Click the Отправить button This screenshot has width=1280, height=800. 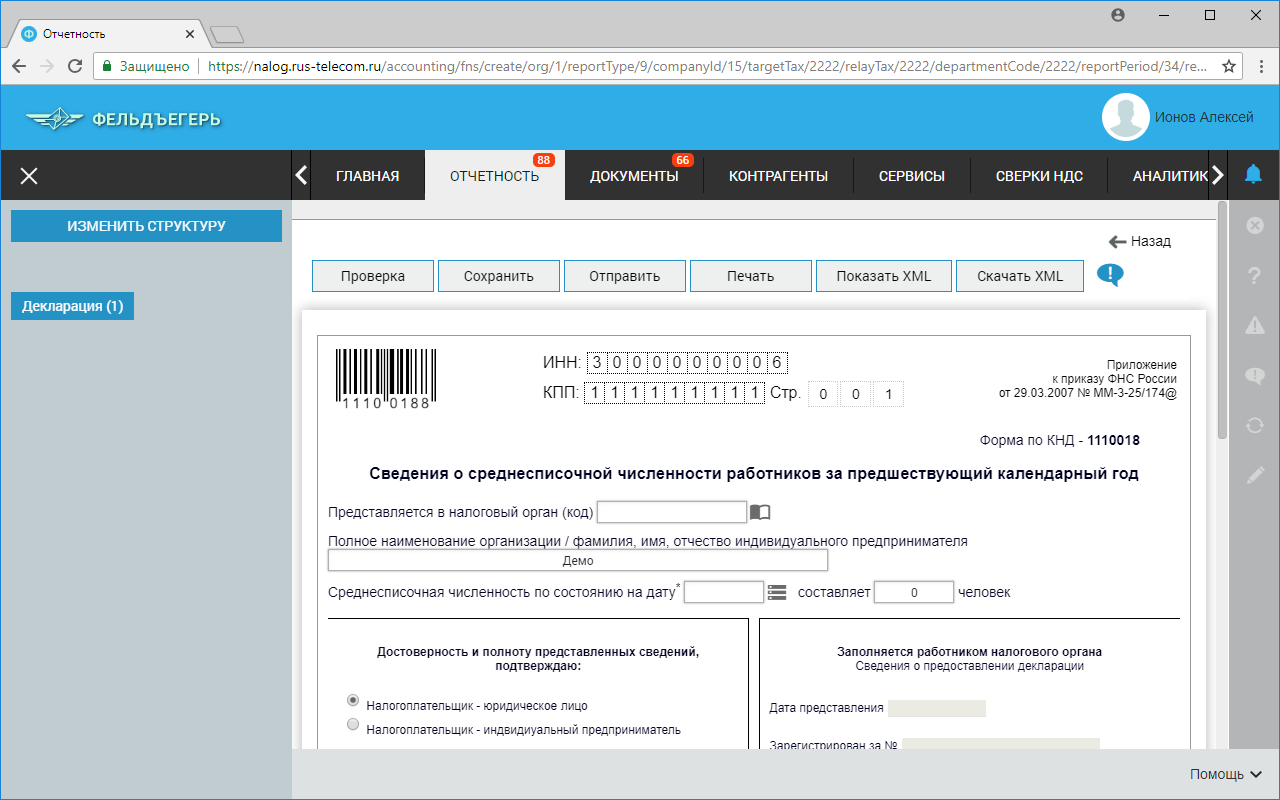coord(625,276)
